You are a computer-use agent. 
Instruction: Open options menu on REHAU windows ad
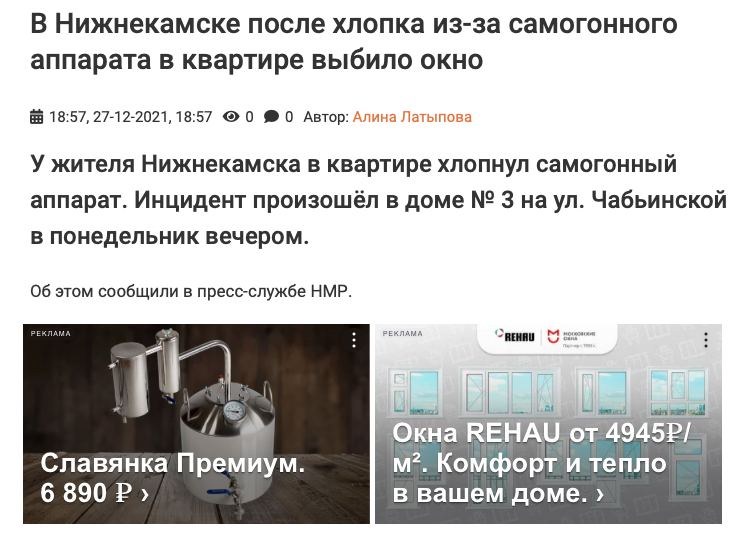tap(706, 340)
